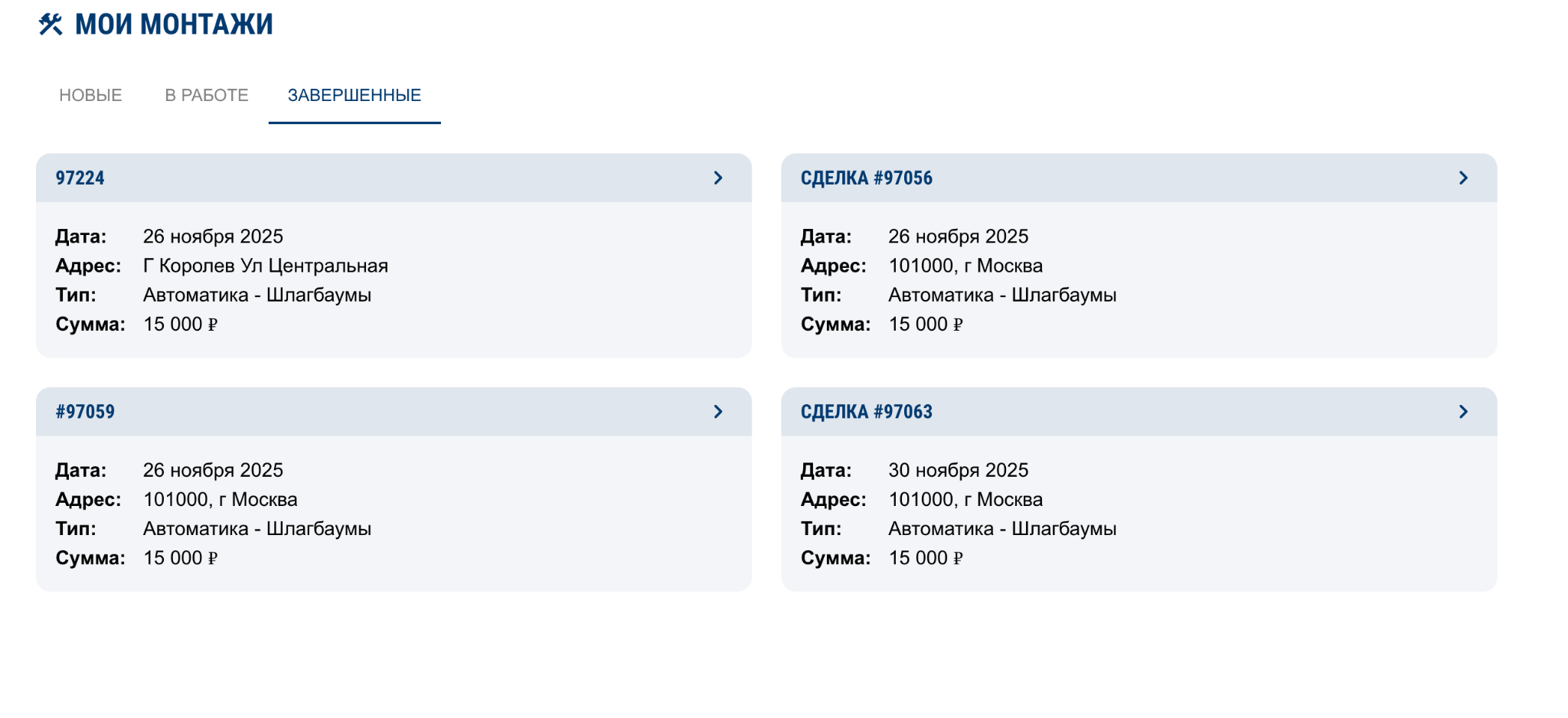1568x718 pixels.
Task: Click the type text in Сделка #97056
Action: [x=1002, y=295]
